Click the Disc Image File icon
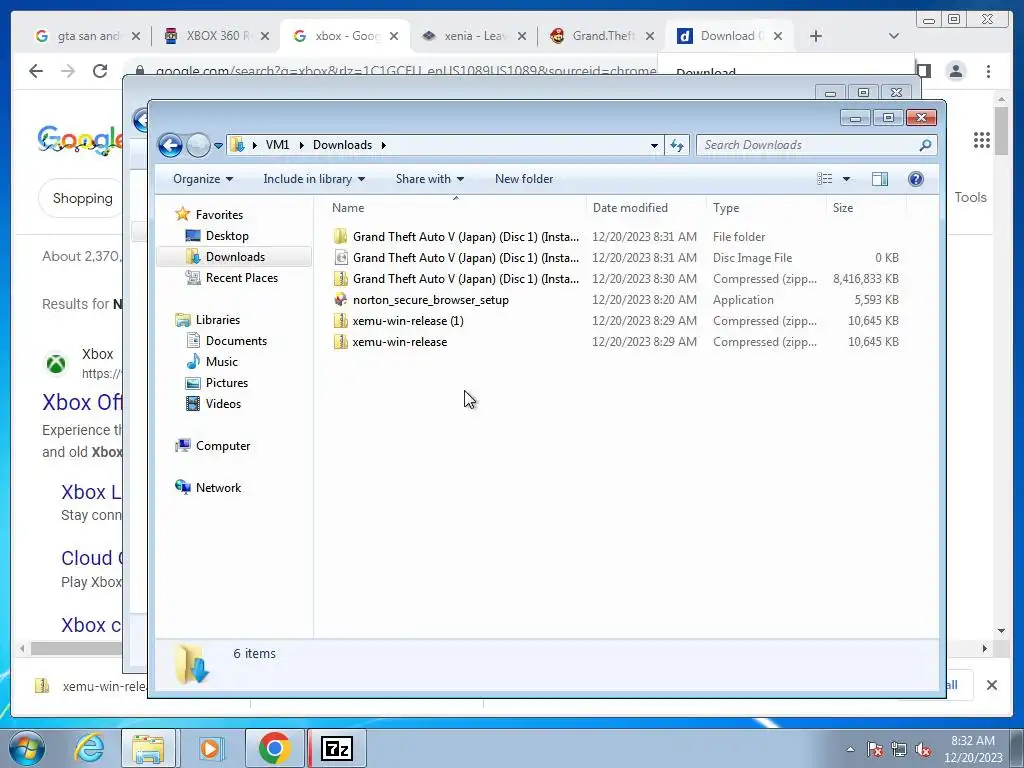Image resolution: width=1024 pixels, height=768 pixels. 340,257
